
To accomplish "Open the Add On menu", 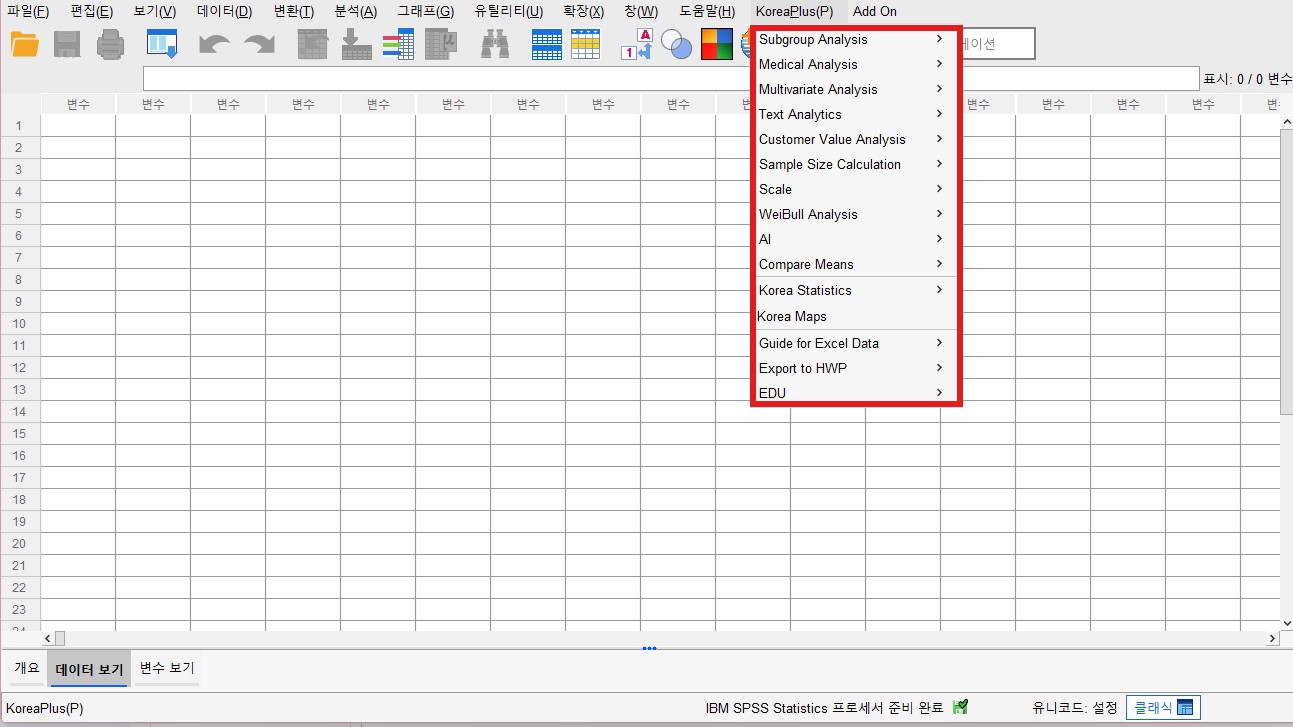I will coord(875,11).
